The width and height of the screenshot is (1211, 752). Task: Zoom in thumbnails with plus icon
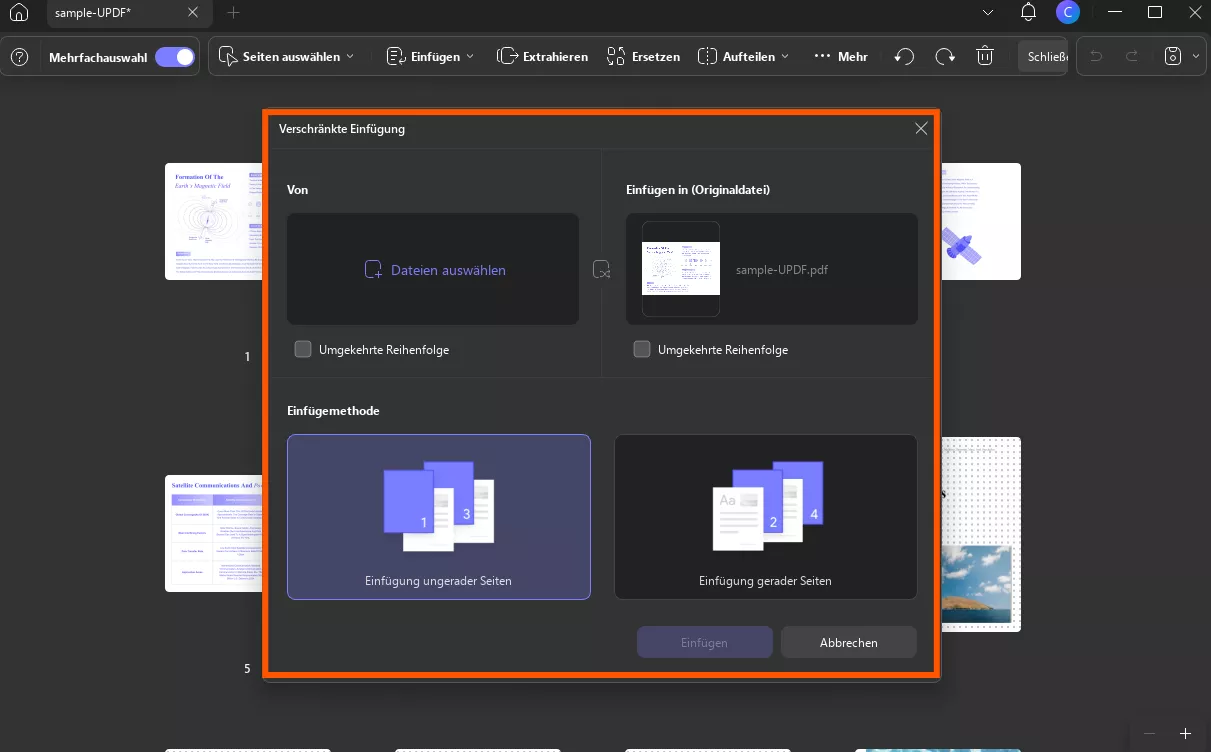[1185, 733]
